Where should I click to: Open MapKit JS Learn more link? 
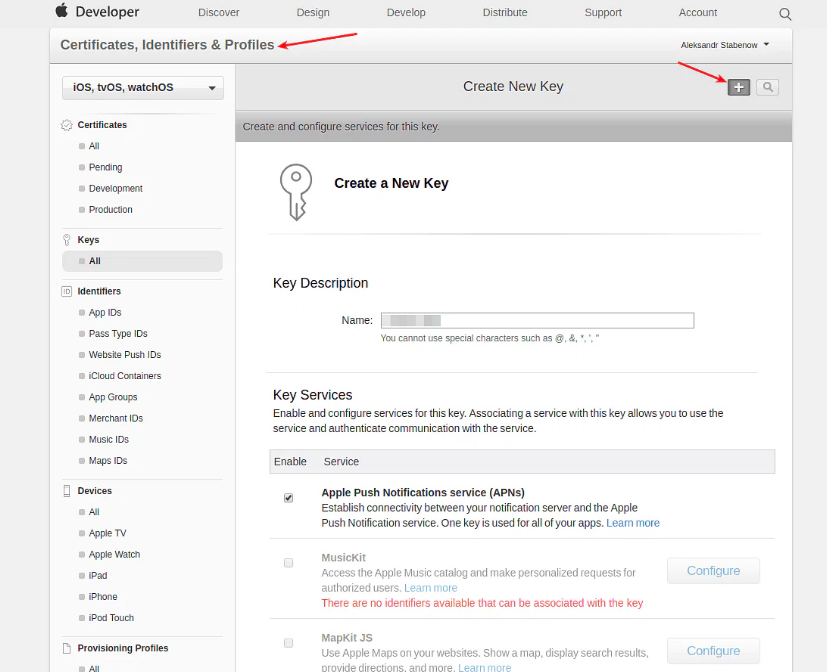pyautogui.click(x=484, y=667)
